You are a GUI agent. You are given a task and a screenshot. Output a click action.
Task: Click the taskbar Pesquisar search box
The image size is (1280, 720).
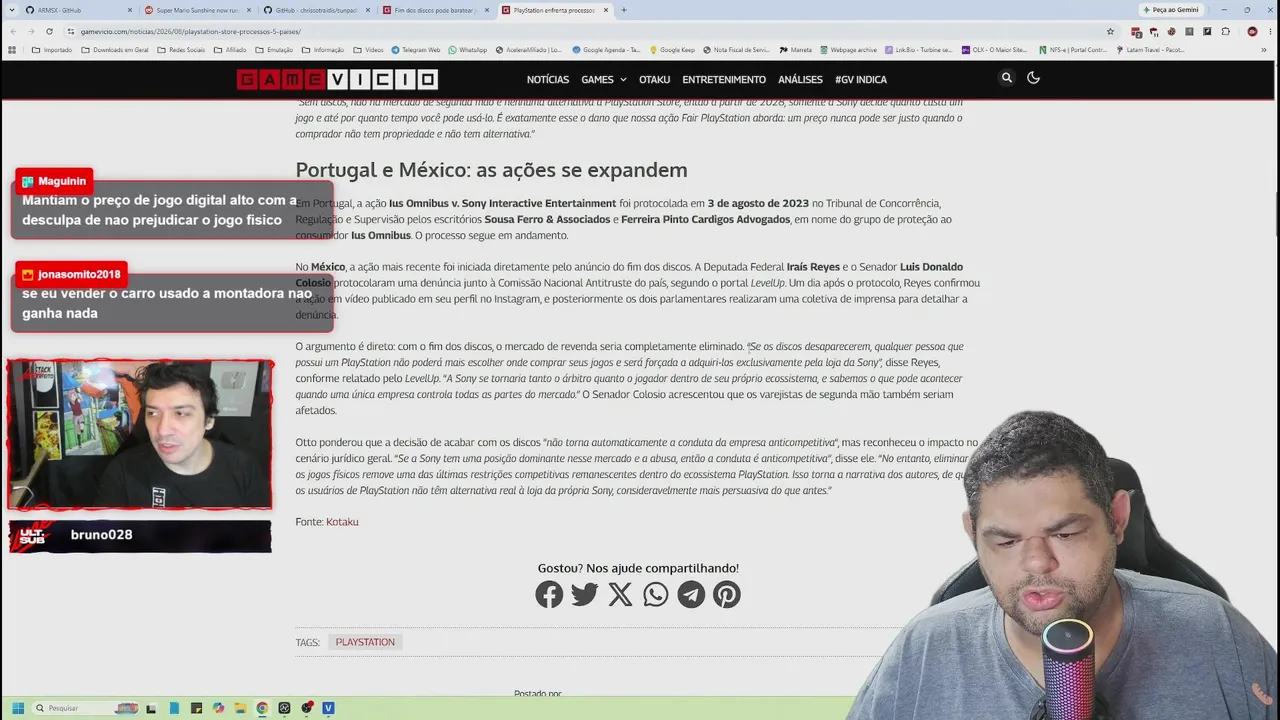86,708
